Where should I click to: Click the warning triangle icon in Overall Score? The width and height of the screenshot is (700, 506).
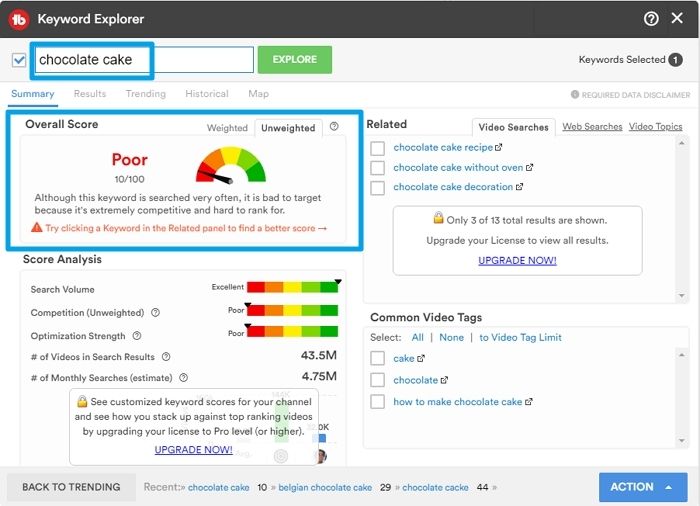(37, 227)
